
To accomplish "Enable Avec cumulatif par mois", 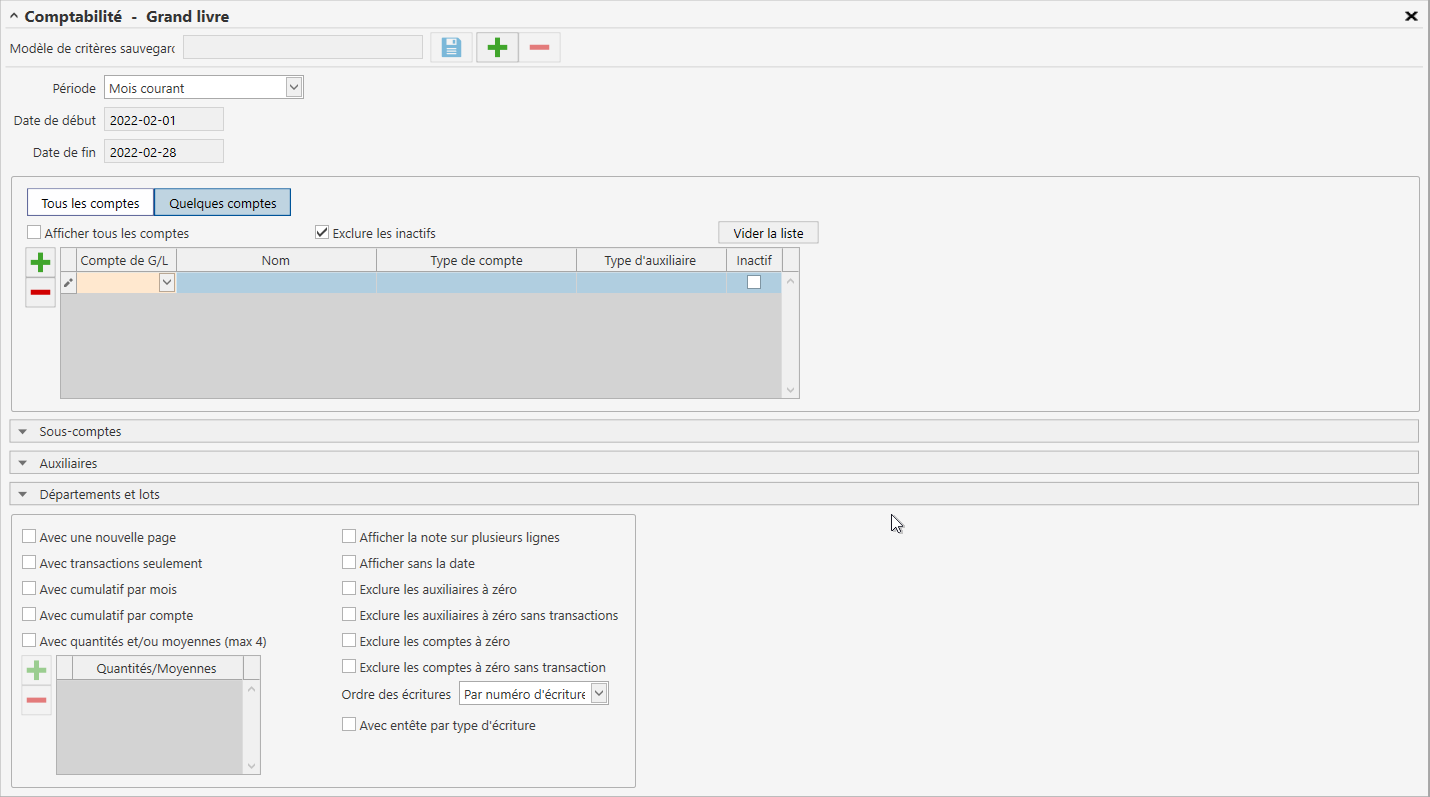I will (29, 589).
